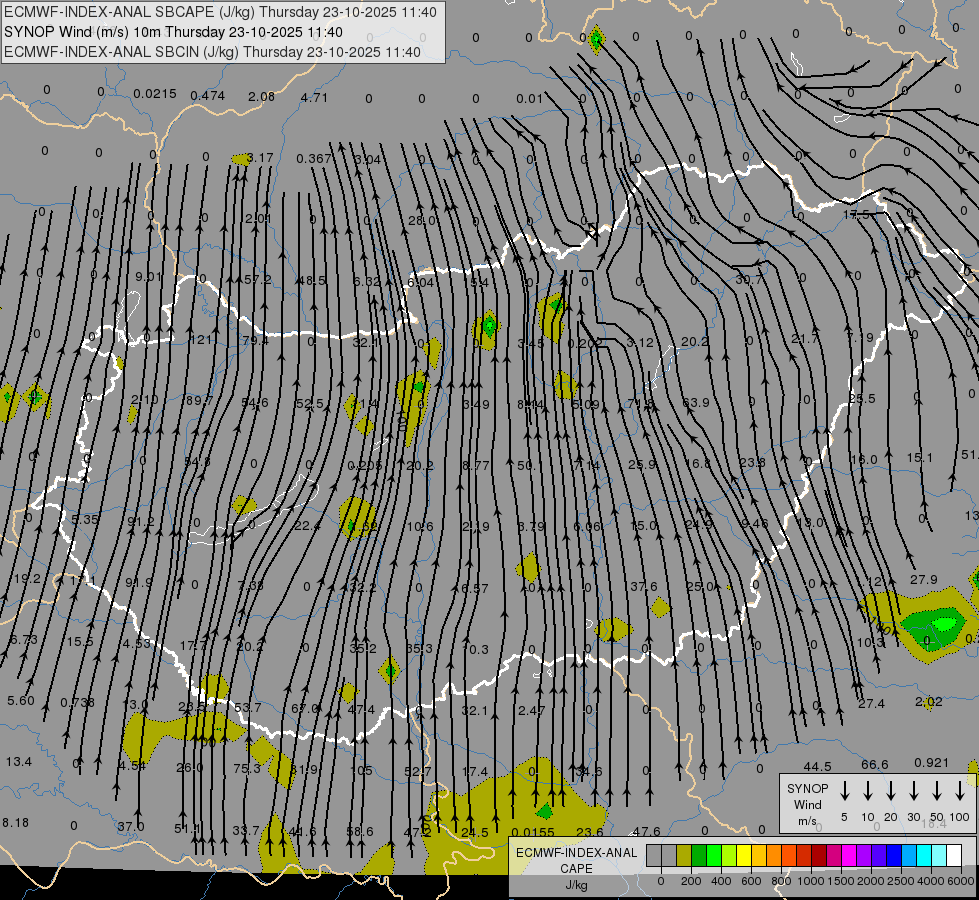The image size is (979, 900).
Task: Click the 25.5 value on the map
Action: pyautogui.click(x=862, y=398)
